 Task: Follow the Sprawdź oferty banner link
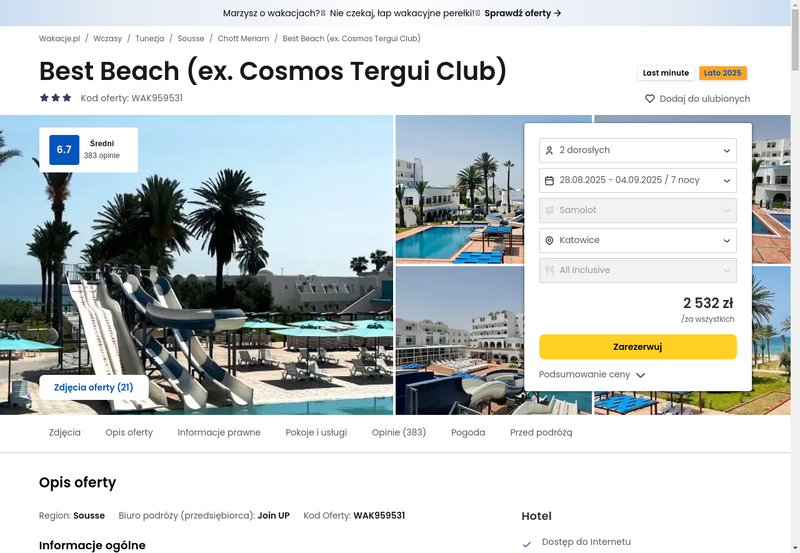522,13
